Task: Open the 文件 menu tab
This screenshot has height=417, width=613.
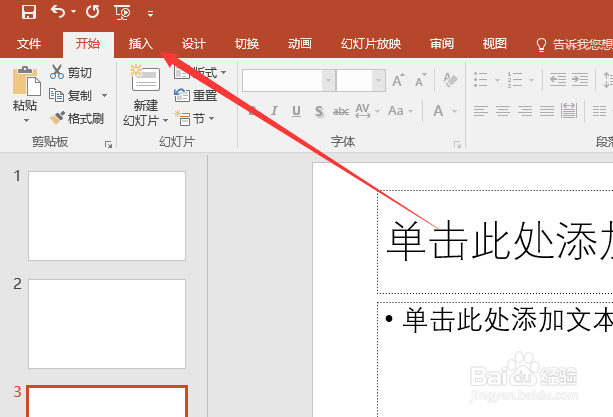Action: point(29,44)
